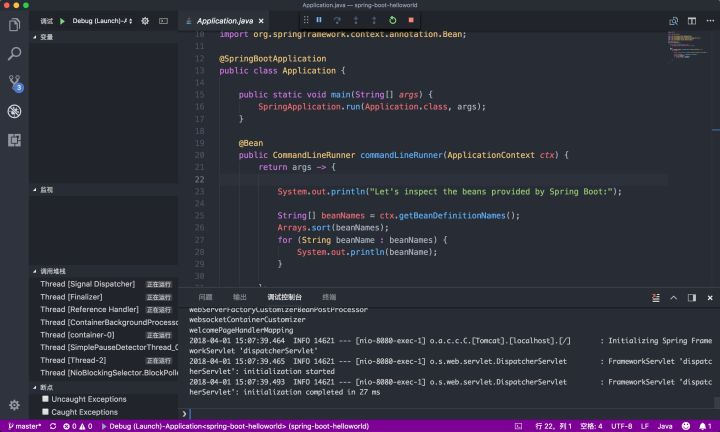Select Thread [ContainerBackgroundProcessor thread

click(104, 322)
